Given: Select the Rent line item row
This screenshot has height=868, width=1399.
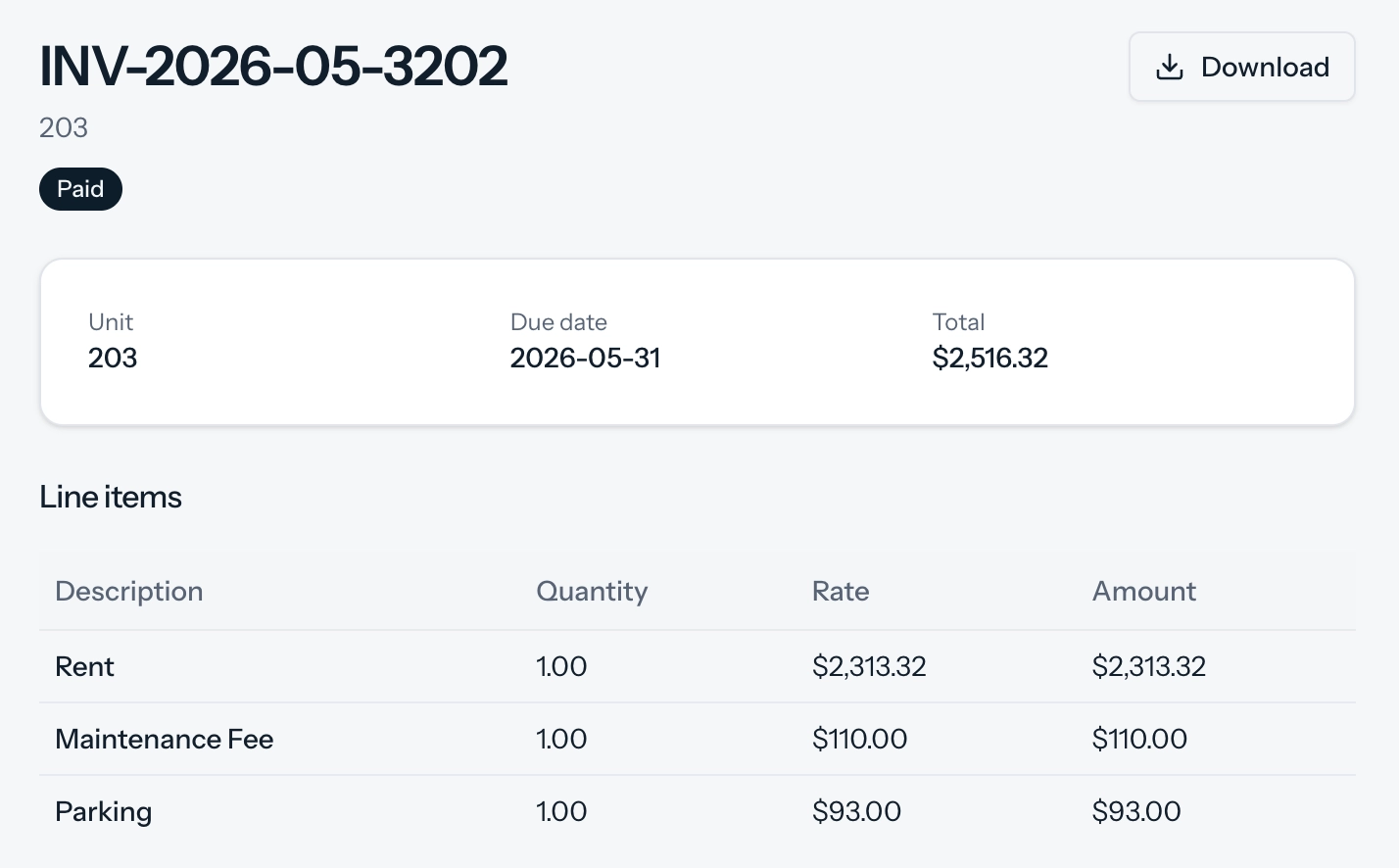Looking at the screenshot, I should pos(698,666).
